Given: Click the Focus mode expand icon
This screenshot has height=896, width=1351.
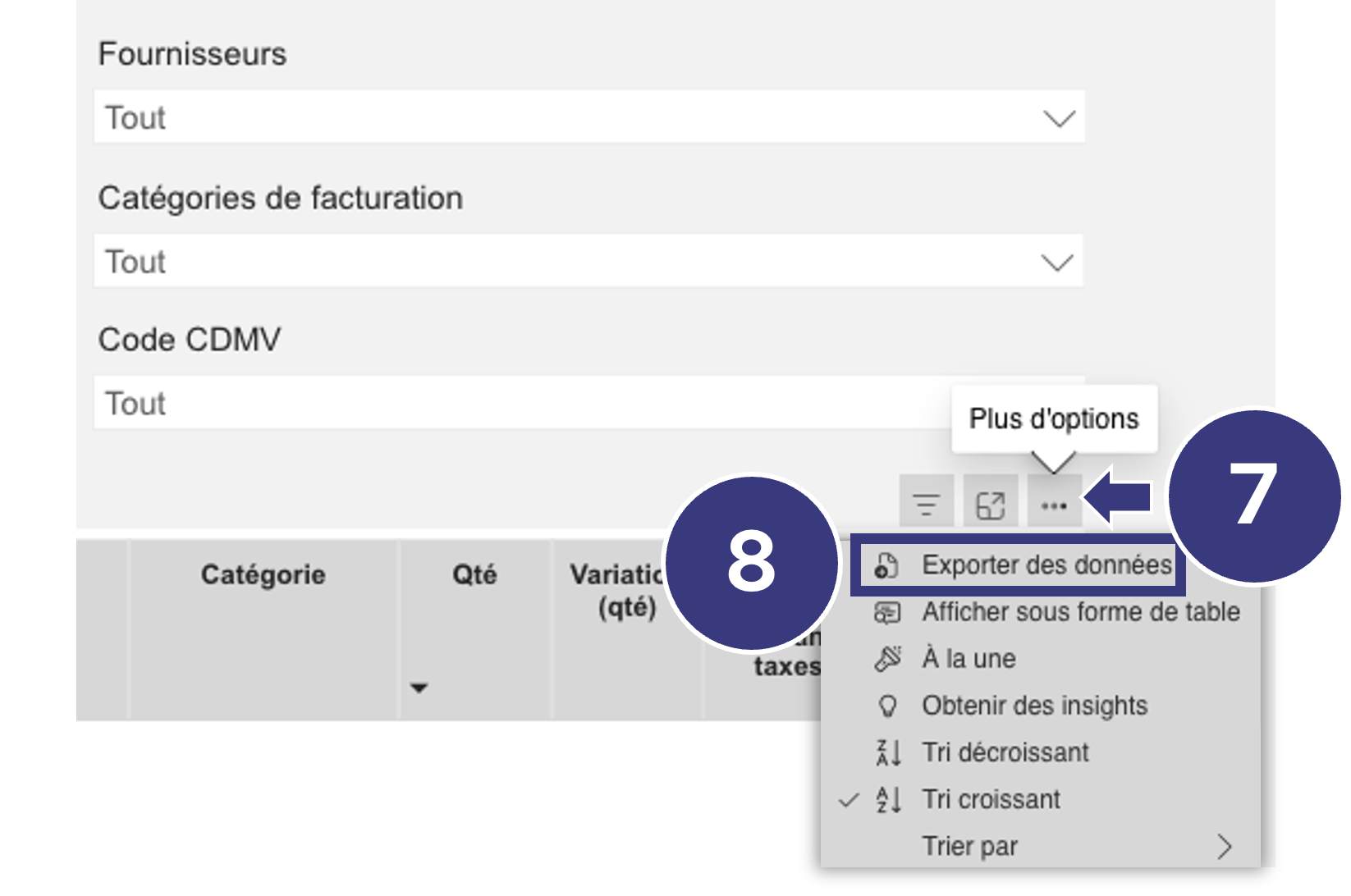Looking at the screenshot, I should (x=991, y=504).
